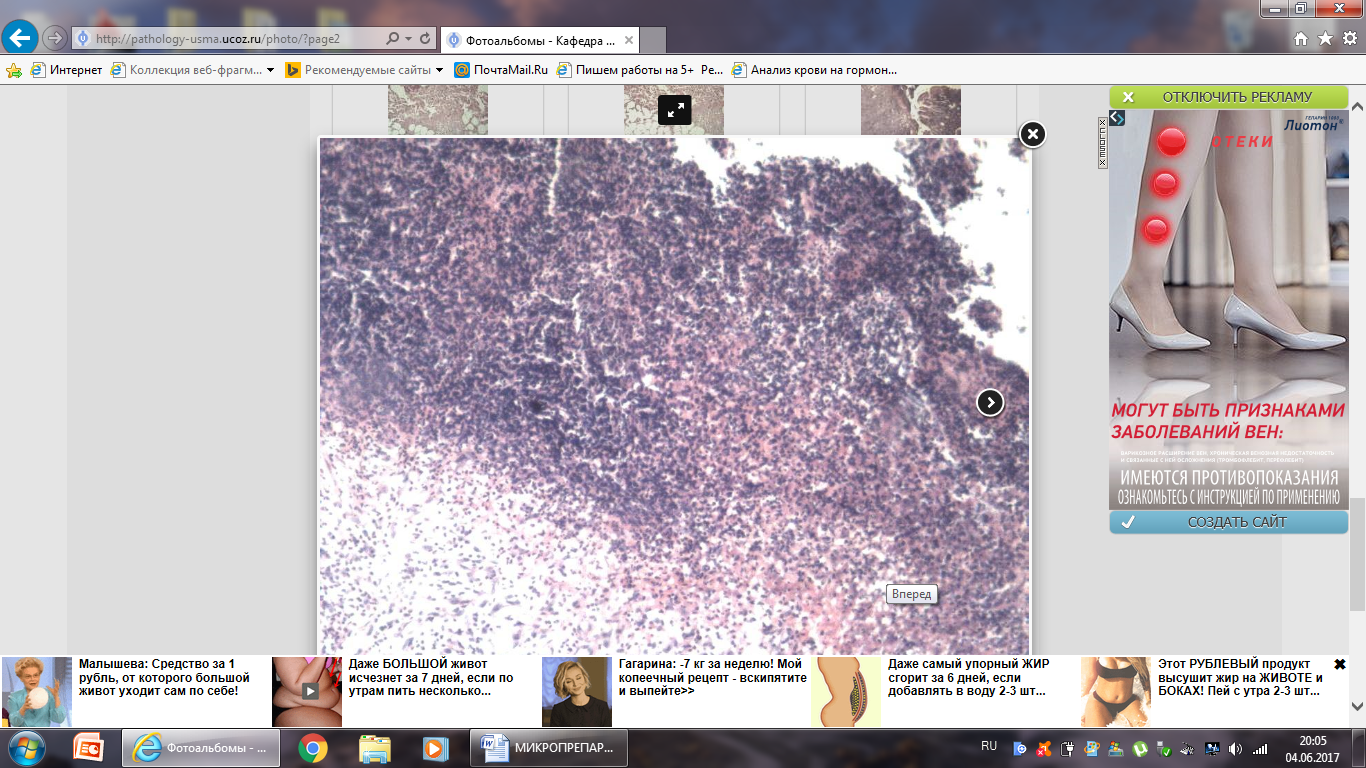This screenshot has width=1366, height=768.
Task: Open the Avast tray icon
Action: pyautogui.click(x=1044, y=748)
